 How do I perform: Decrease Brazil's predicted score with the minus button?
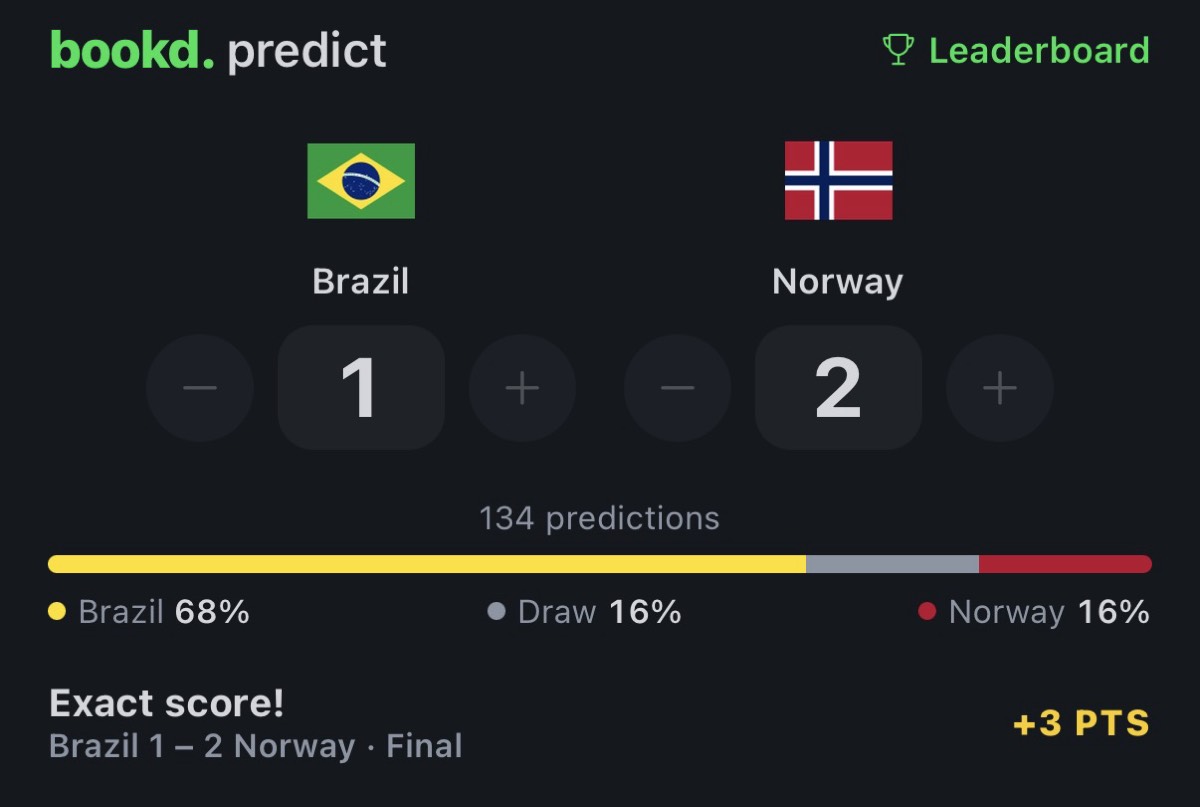(x=200, y=388)
